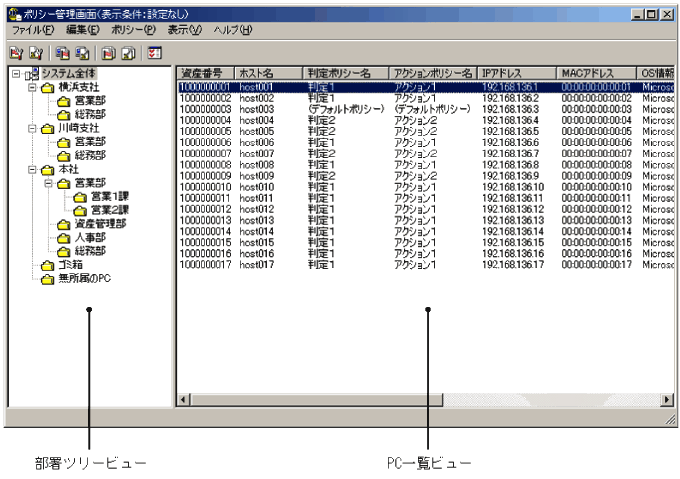Image resolution: width=680 pixels, height=479 pixels.
Task: Click the stacked pages hammer toolbar icon
Action: [128, 53]
